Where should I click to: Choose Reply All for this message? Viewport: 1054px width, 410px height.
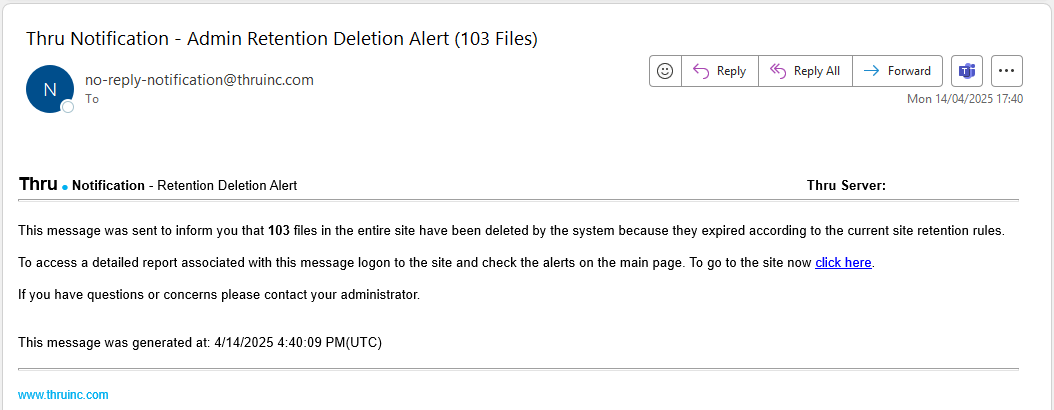(805, 71)
